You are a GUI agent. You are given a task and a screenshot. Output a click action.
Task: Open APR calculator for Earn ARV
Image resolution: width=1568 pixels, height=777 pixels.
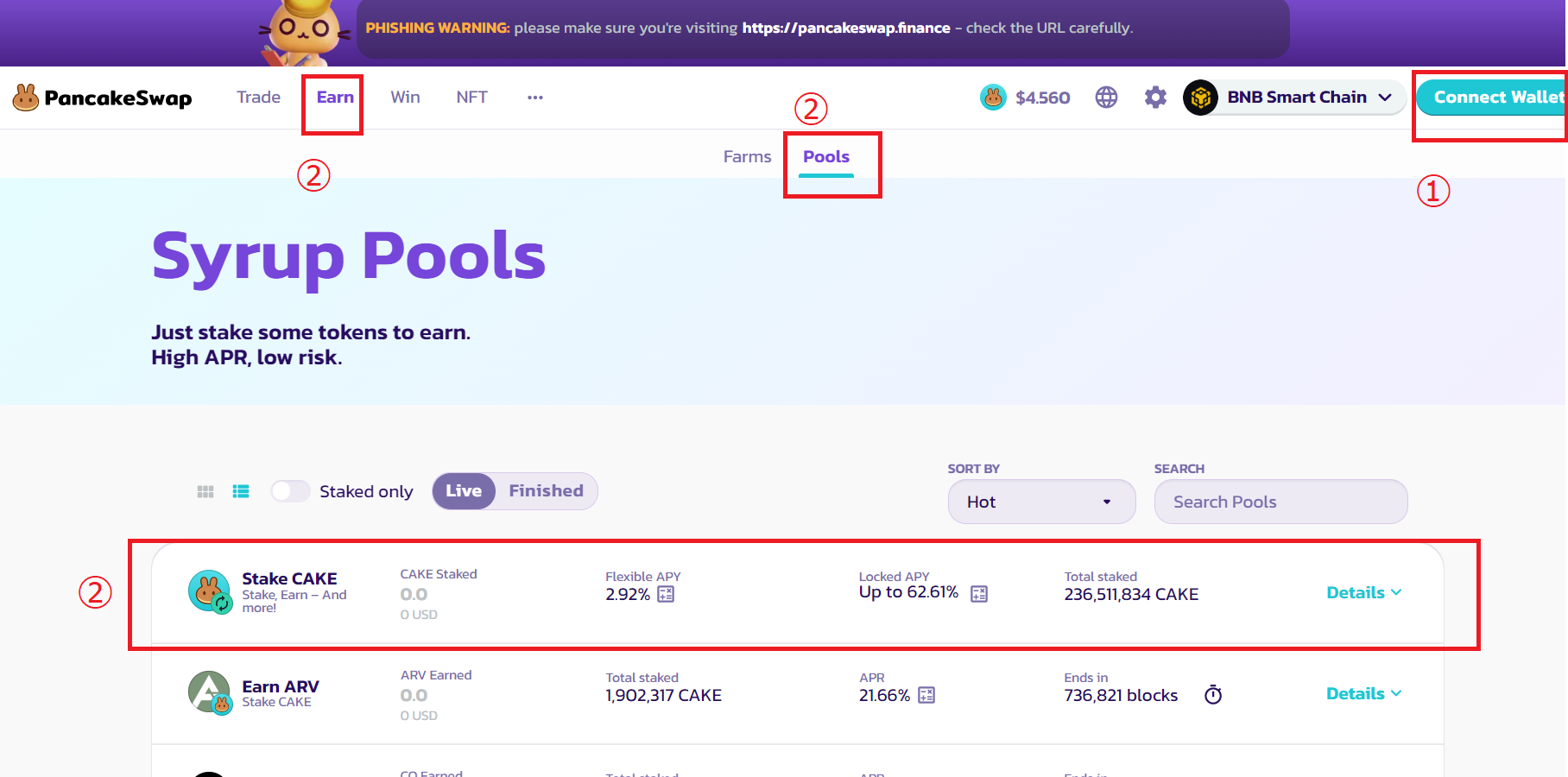(926, 695)
